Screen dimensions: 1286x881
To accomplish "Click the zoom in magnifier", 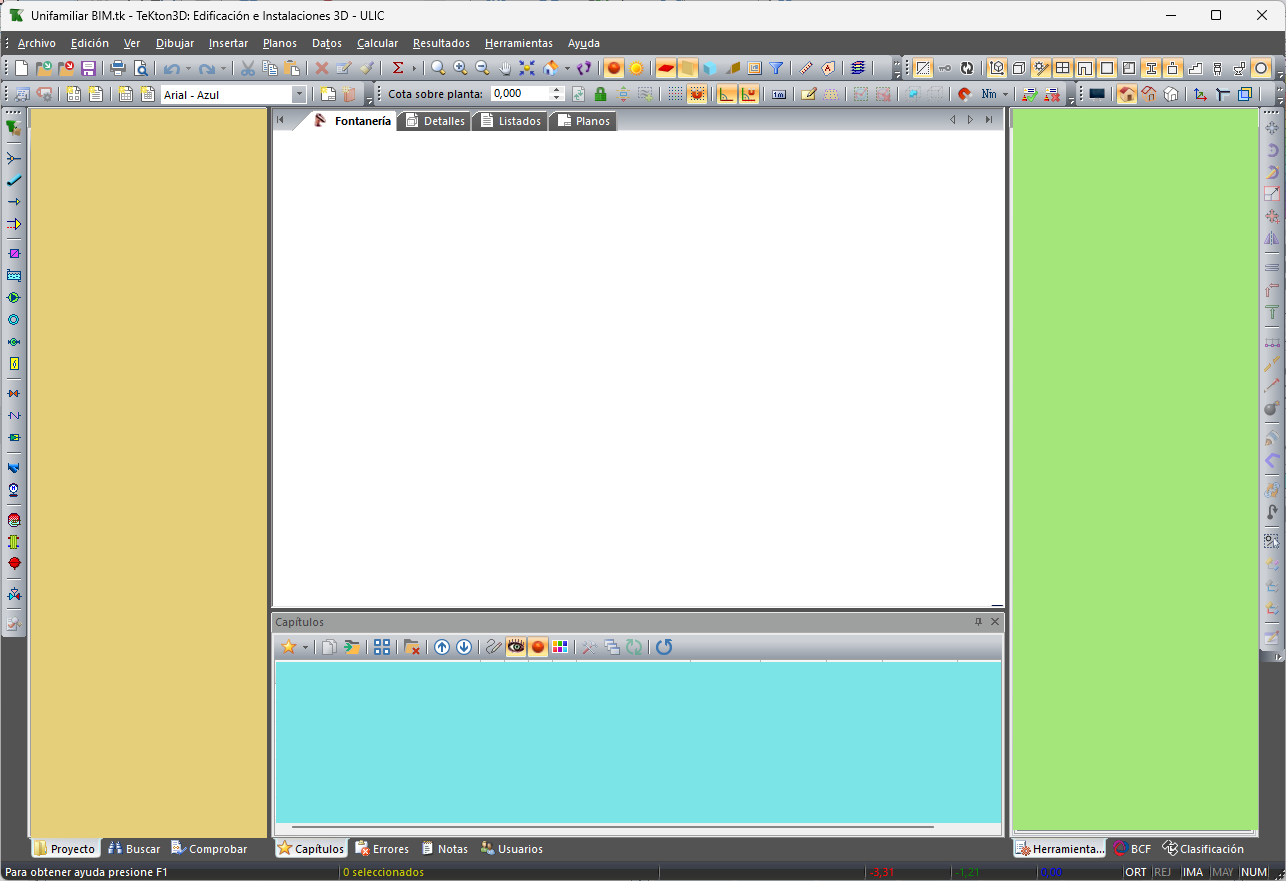I will click(x=460, y=68).
